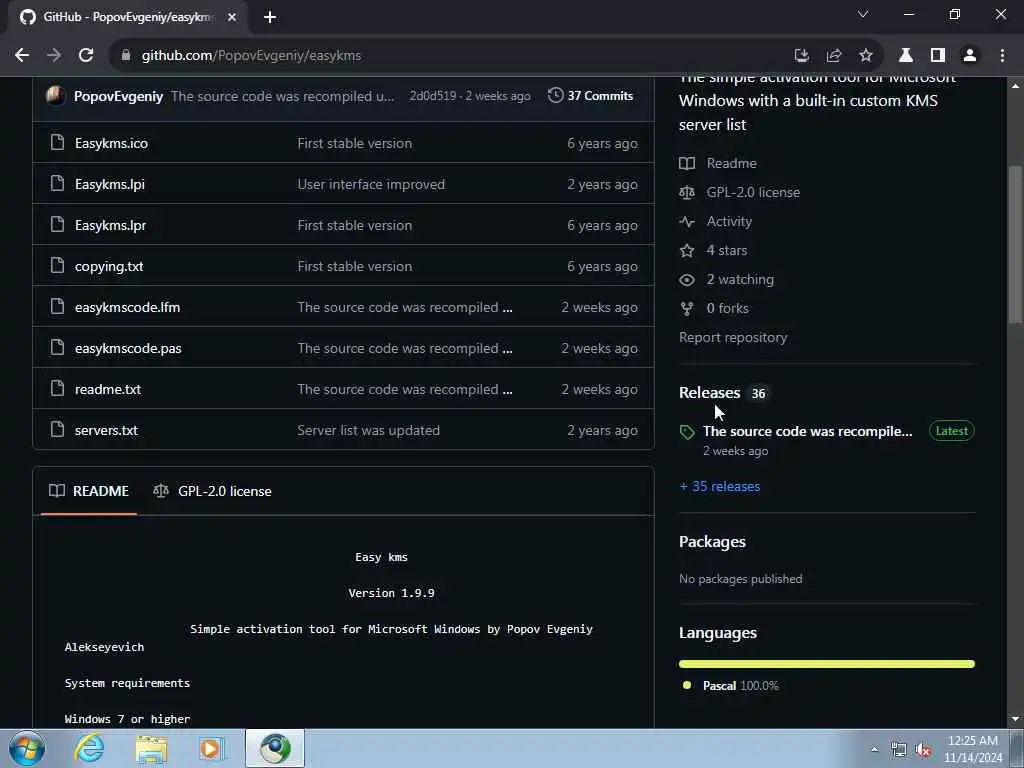
Task: Open the servers.txt file
Action: (x=106, y=430)
